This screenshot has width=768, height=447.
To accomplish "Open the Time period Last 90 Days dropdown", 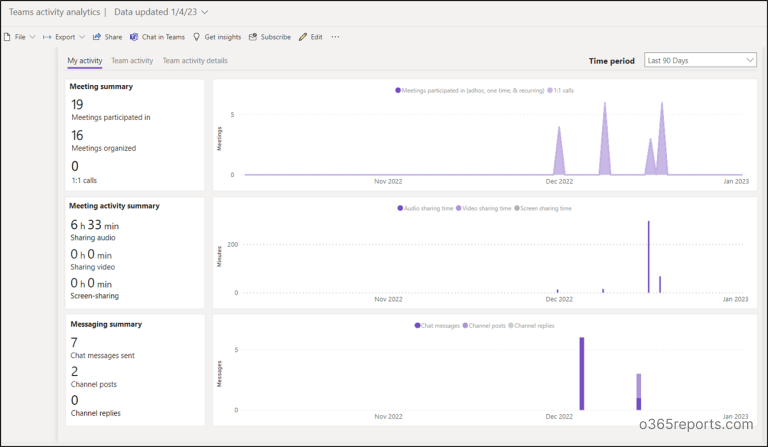I will [x=700, y=60].
